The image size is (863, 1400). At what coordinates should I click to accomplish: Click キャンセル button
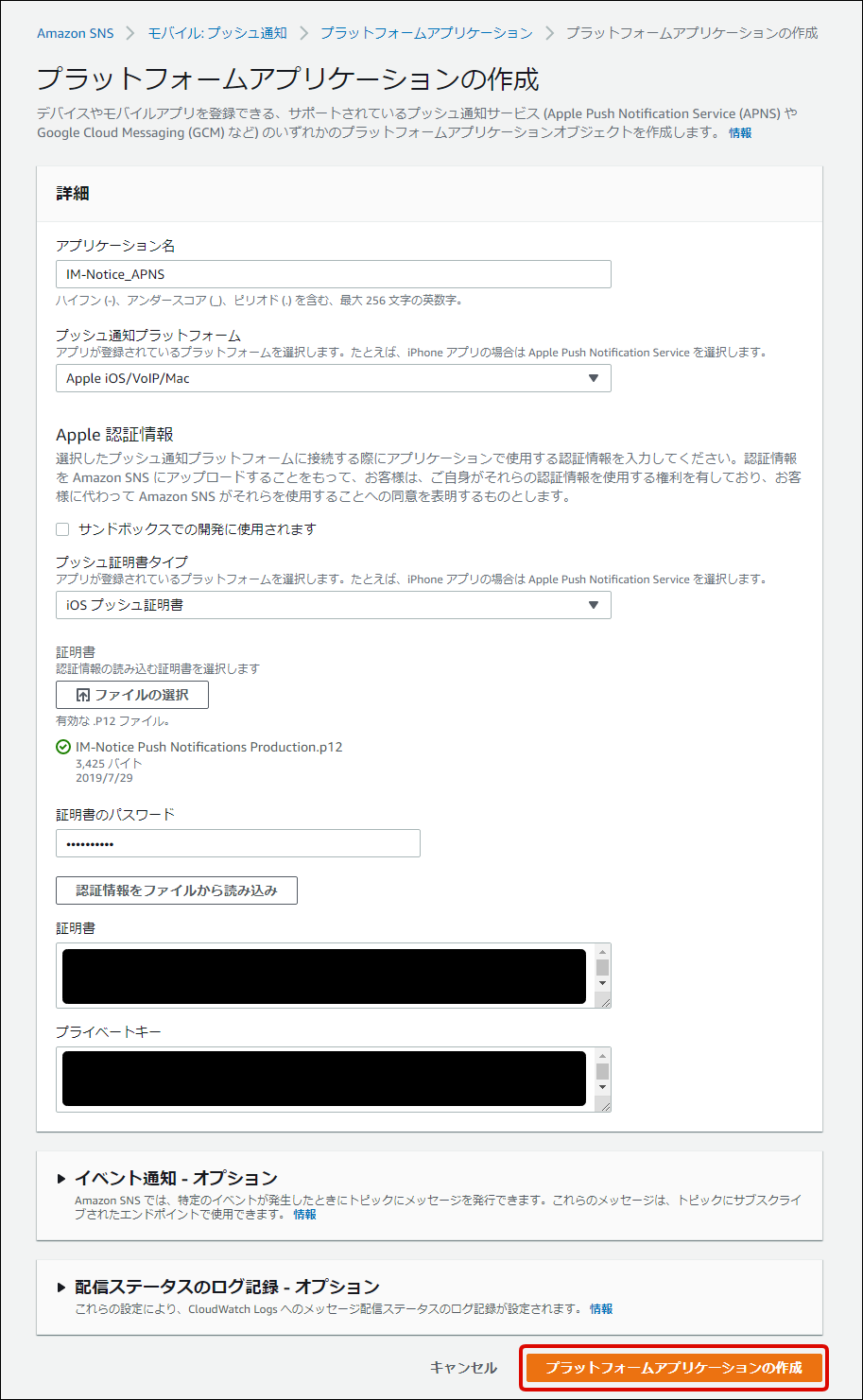click(x=463, y=1368)
